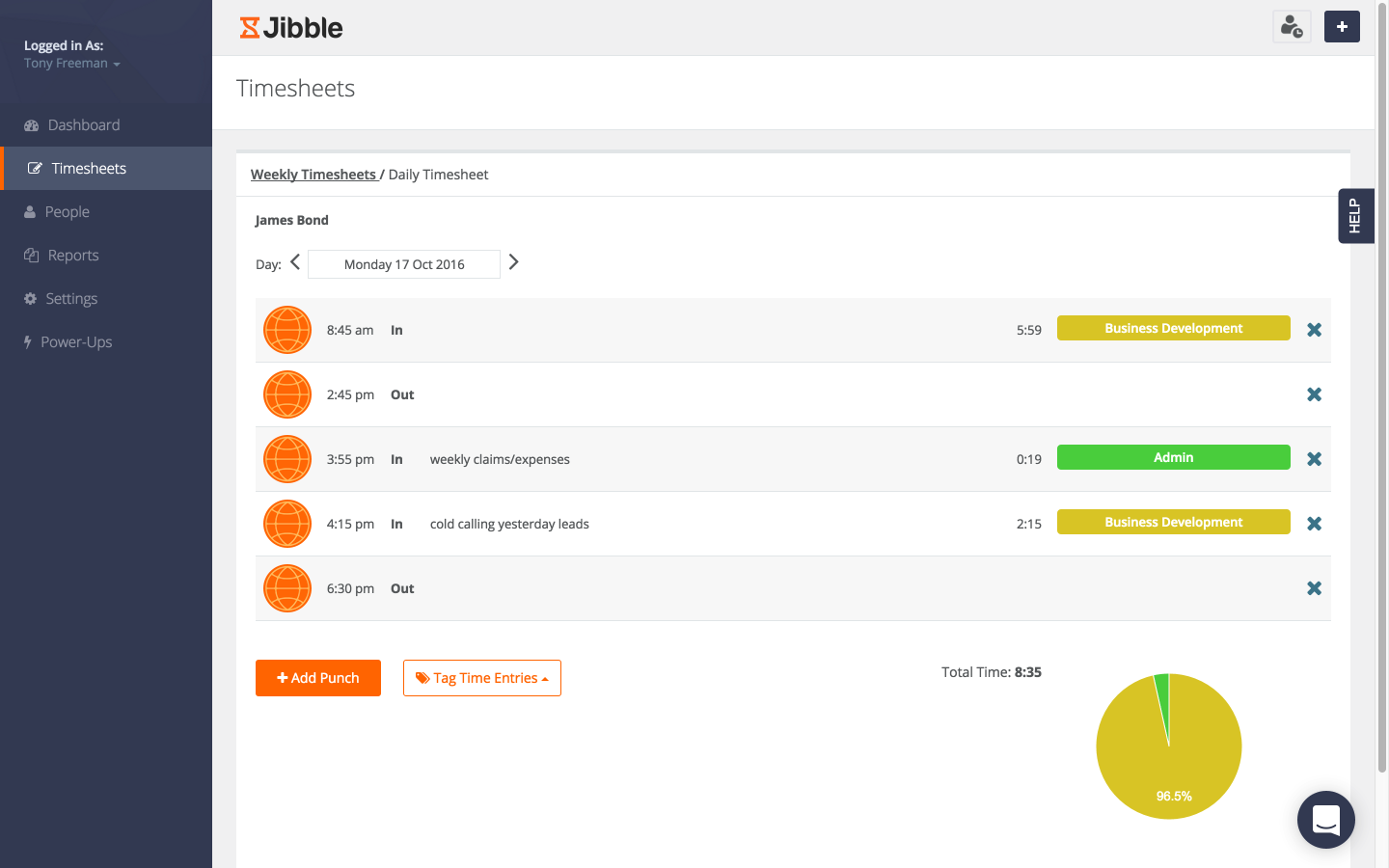The width and height of the screenshot is (1389, 868).
Task: Open the chat support bubble
Action: (1325, 819)
